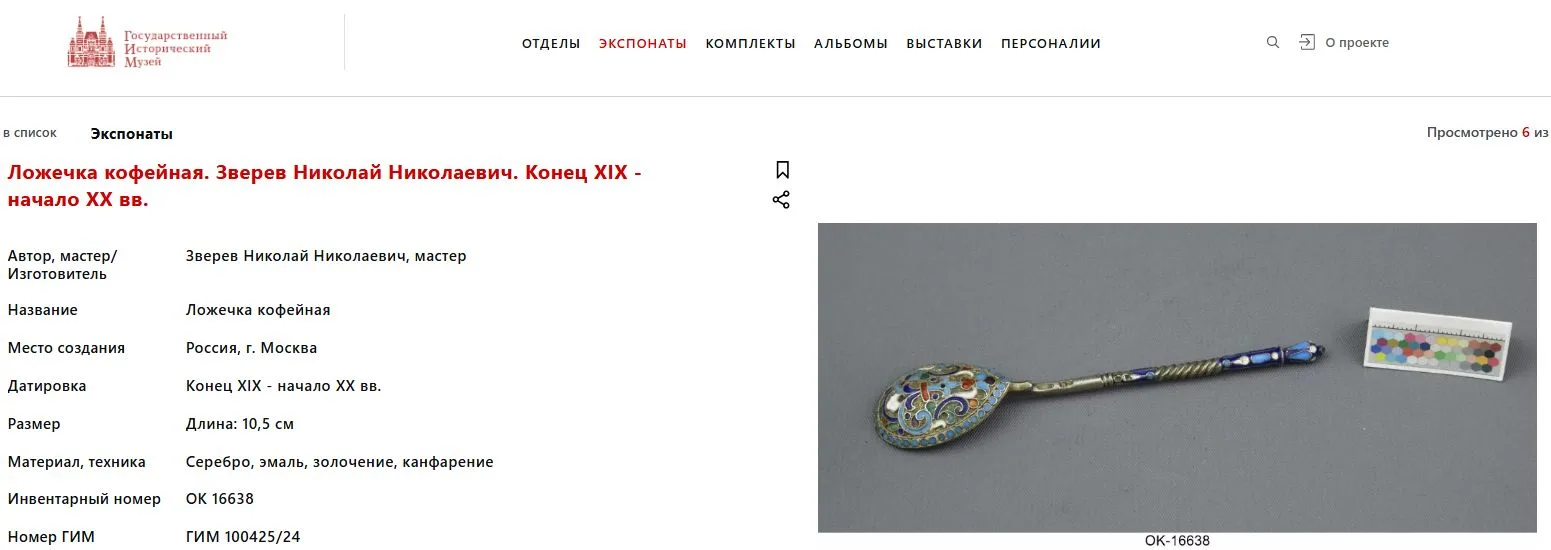Click the Экспонаты breadcrumb
This screenshot has width=1551, height=550.
(x=132, y=134)
